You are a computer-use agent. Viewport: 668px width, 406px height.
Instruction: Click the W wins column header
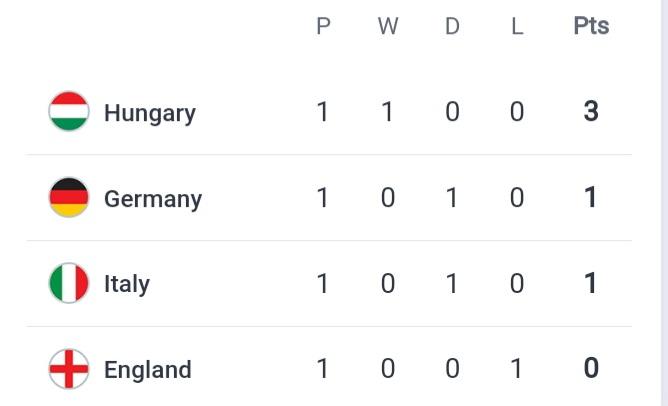pyautogui.click(x=388, y=27)
